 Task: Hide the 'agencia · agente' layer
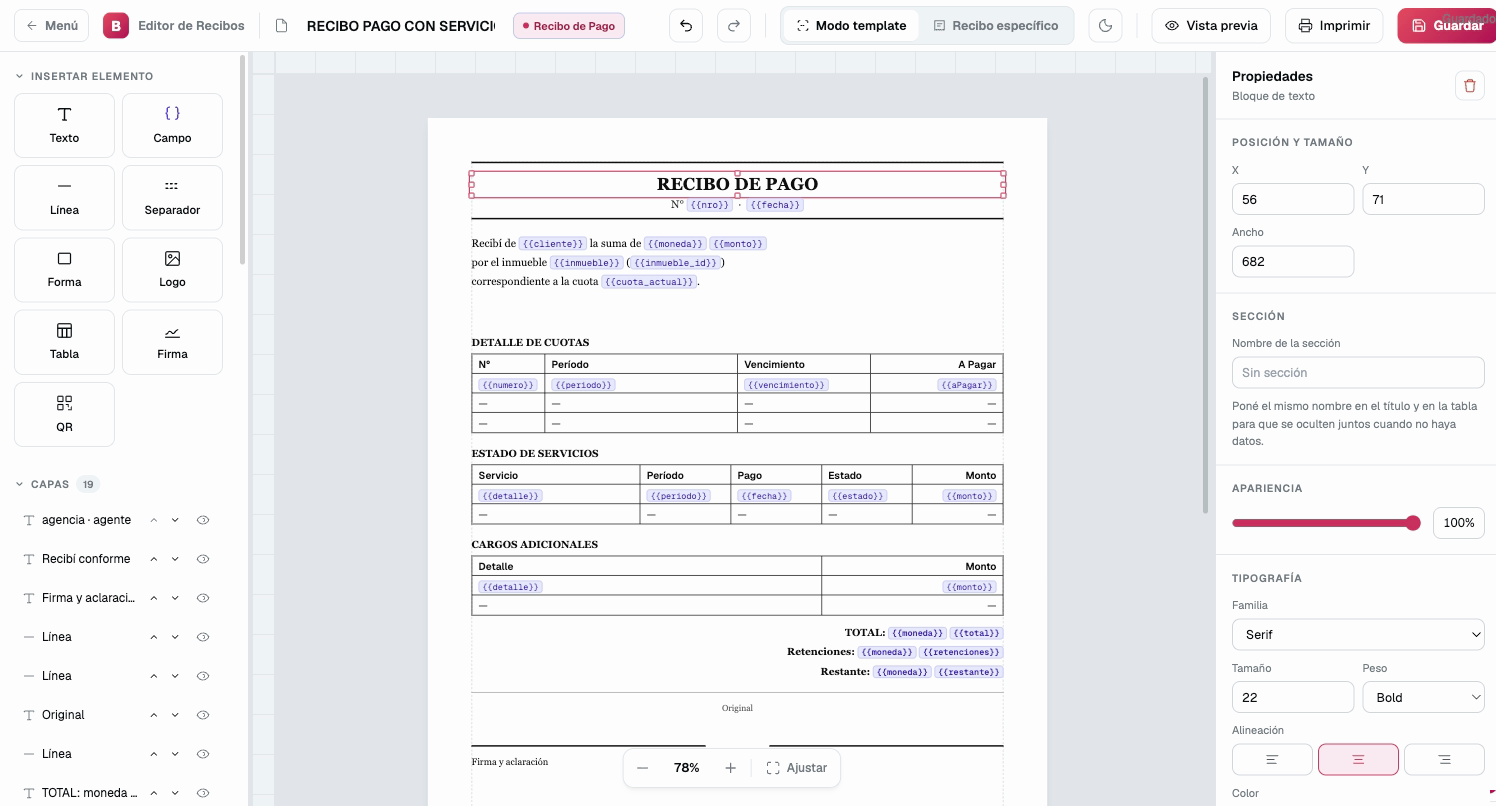(x=203, y=520)
